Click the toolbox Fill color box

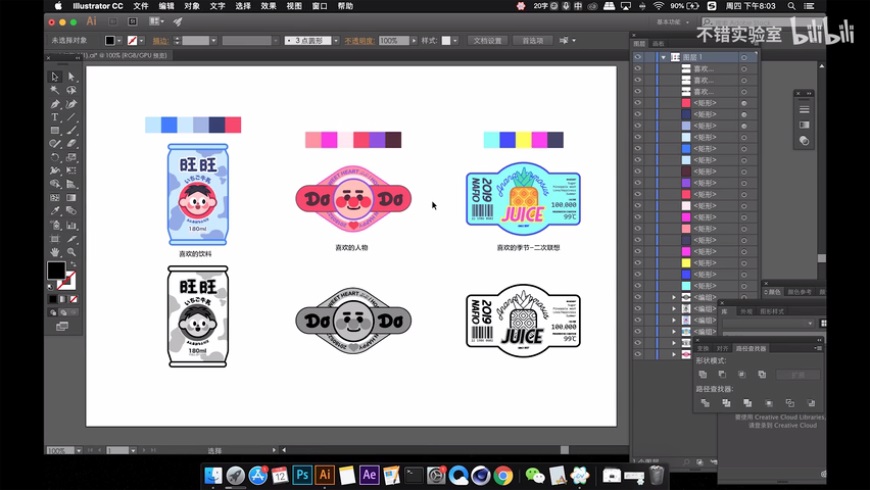tap(55, 270)
